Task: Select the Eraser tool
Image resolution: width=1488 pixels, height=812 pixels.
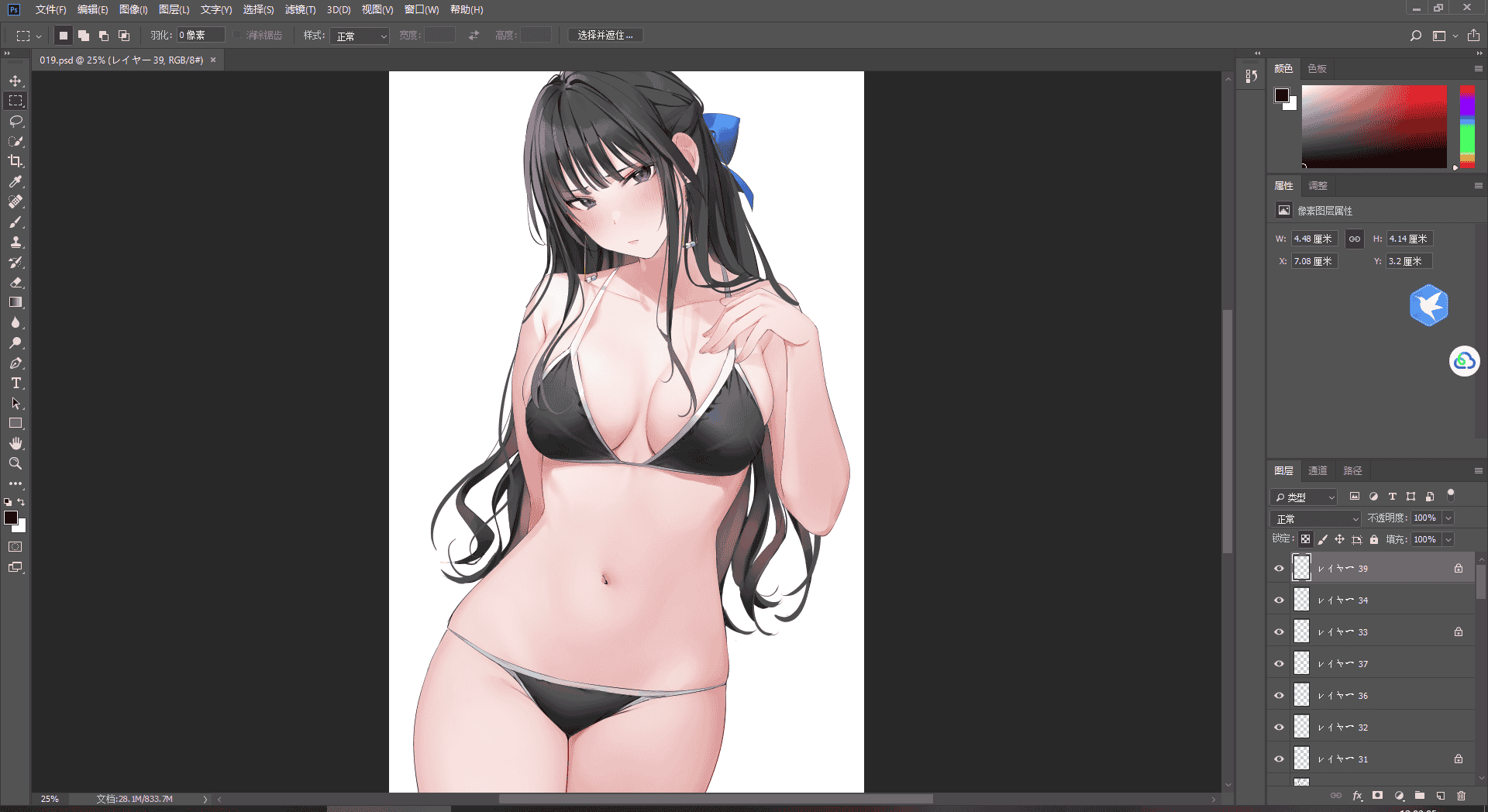Action: point(15,282)
